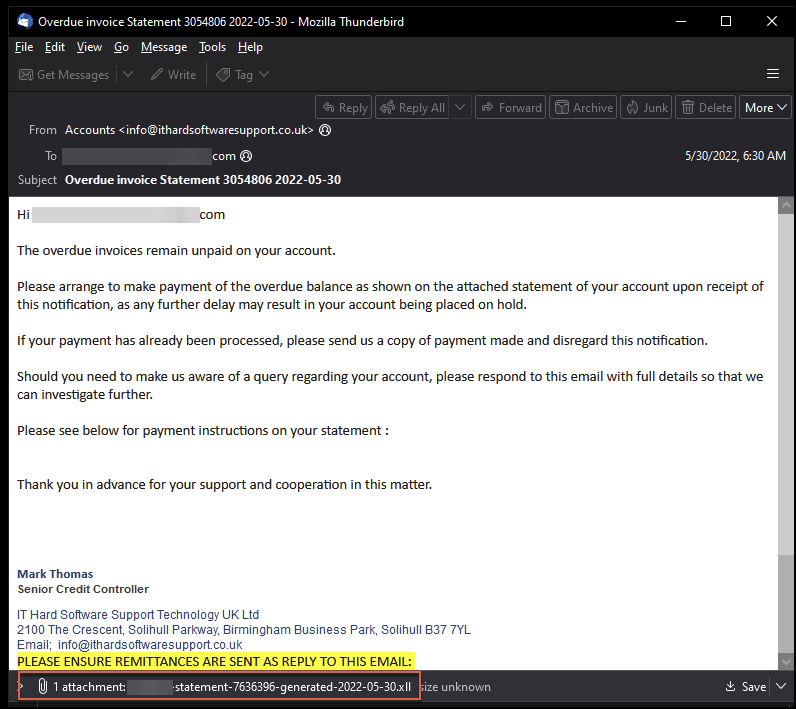Click the 'size unknown' attachment label
The width and height of the screenshot is (796, 709).
[456, 687]
